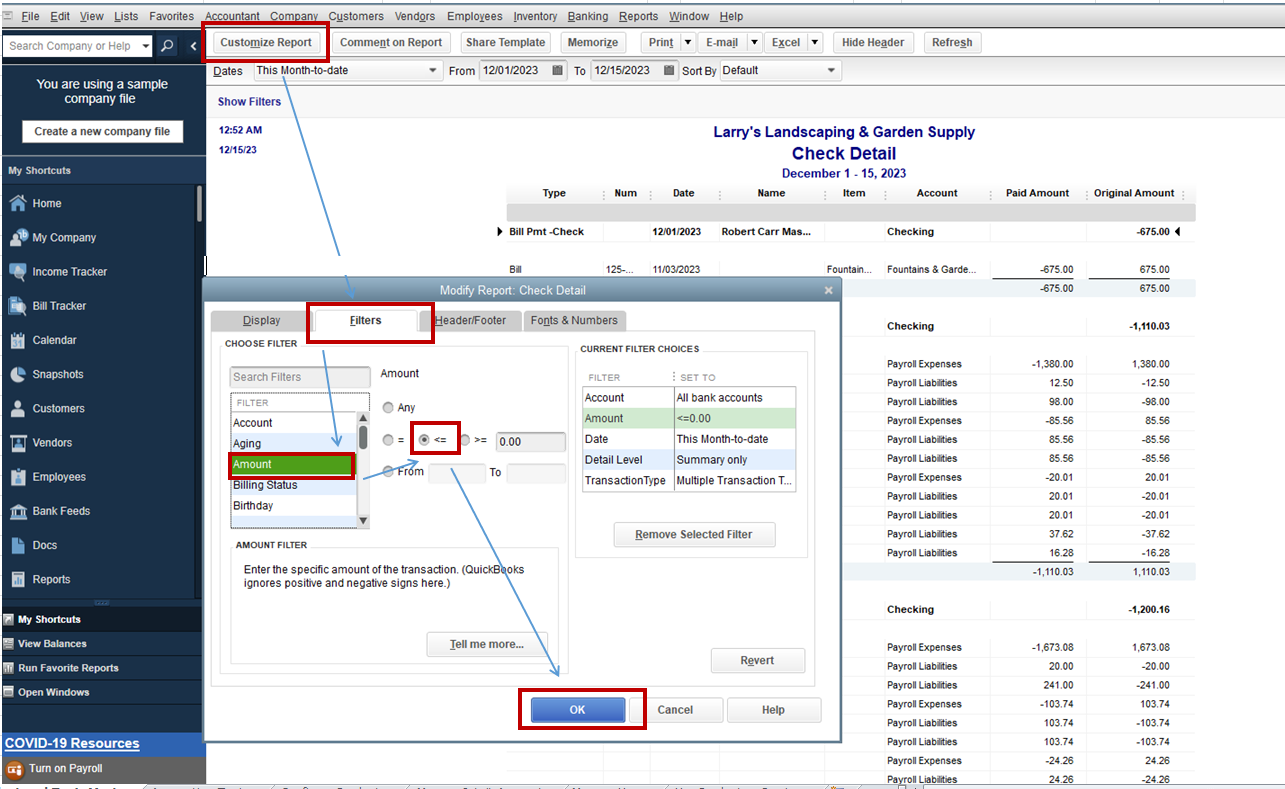Open the Home page from sidebar
This screenshot has height=789, width=1285.
point(49,203)
